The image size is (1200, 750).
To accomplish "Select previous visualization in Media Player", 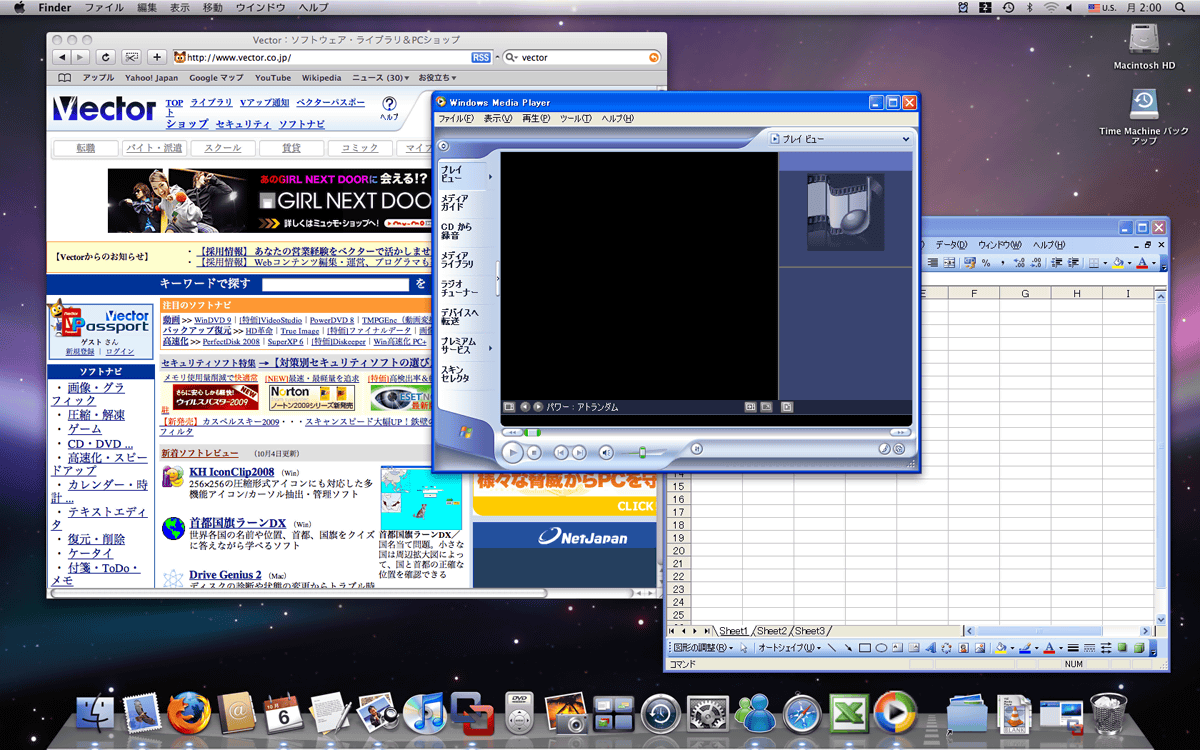I will [524, 407].
